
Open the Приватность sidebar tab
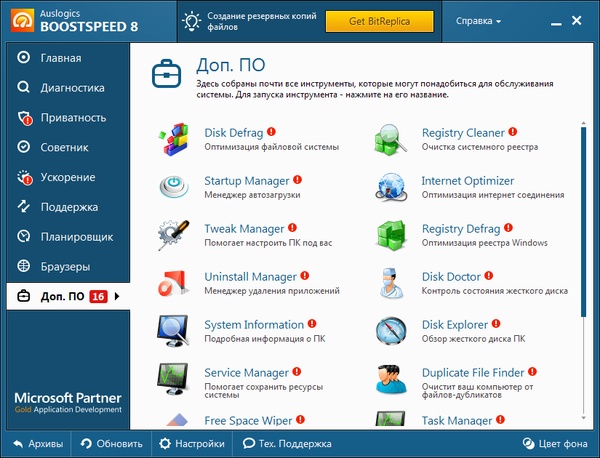[x=73, y=117]
